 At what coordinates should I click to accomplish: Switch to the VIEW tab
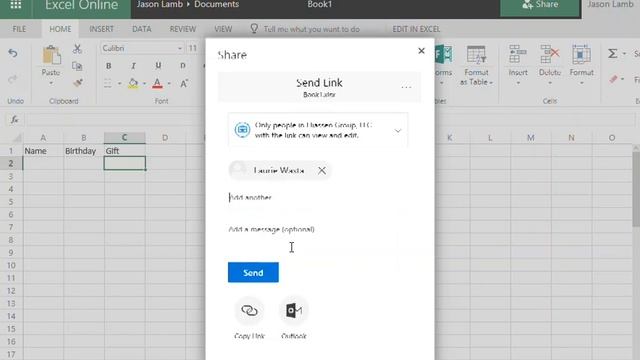(223, 29)
